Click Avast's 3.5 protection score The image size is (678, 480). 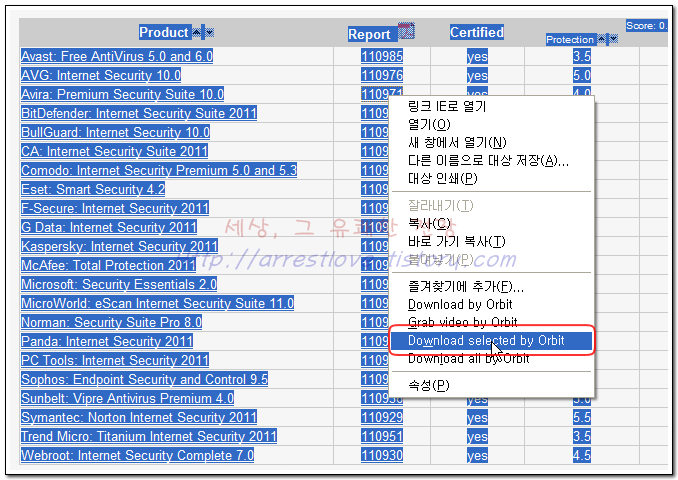point(582,56)
